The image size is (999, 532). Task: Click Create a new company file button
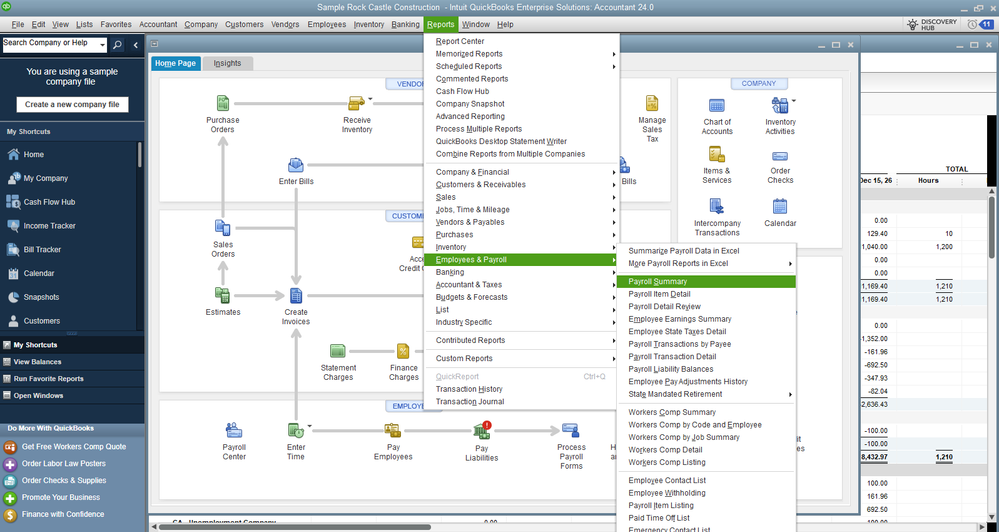(72, 104)
